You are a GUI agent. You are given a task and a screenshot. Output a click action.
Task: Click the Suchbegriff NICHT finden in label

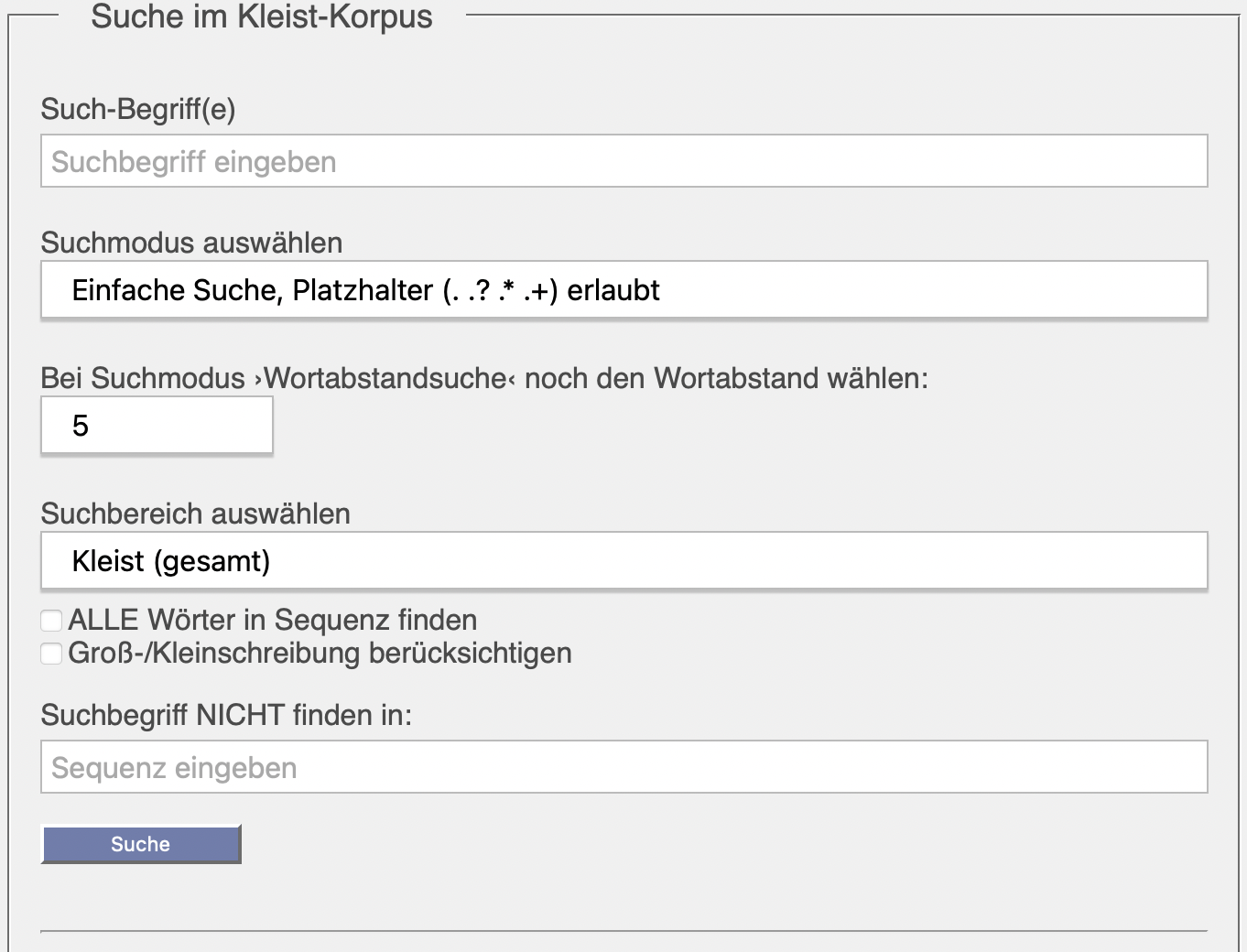226,715
